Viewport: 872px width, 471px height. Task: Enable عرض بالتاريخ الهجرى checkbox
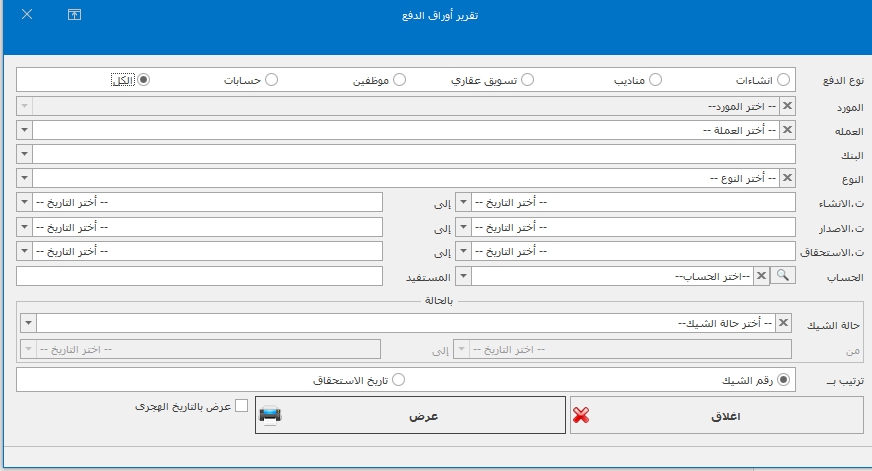[x=241, y=406]
